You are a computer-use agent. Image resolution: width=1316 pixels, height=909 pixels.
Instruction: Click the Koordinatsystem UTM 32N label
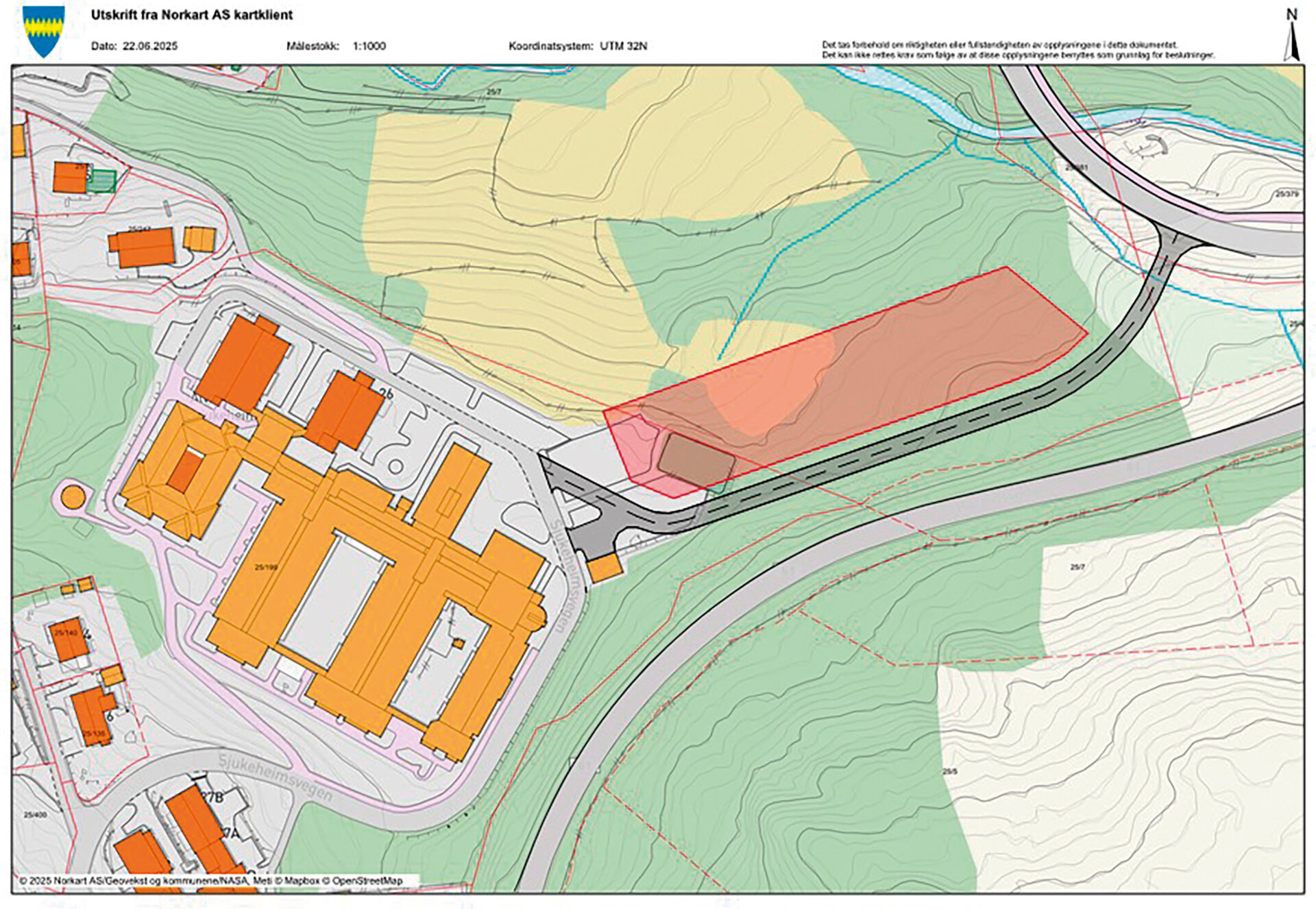pos(577,46)
